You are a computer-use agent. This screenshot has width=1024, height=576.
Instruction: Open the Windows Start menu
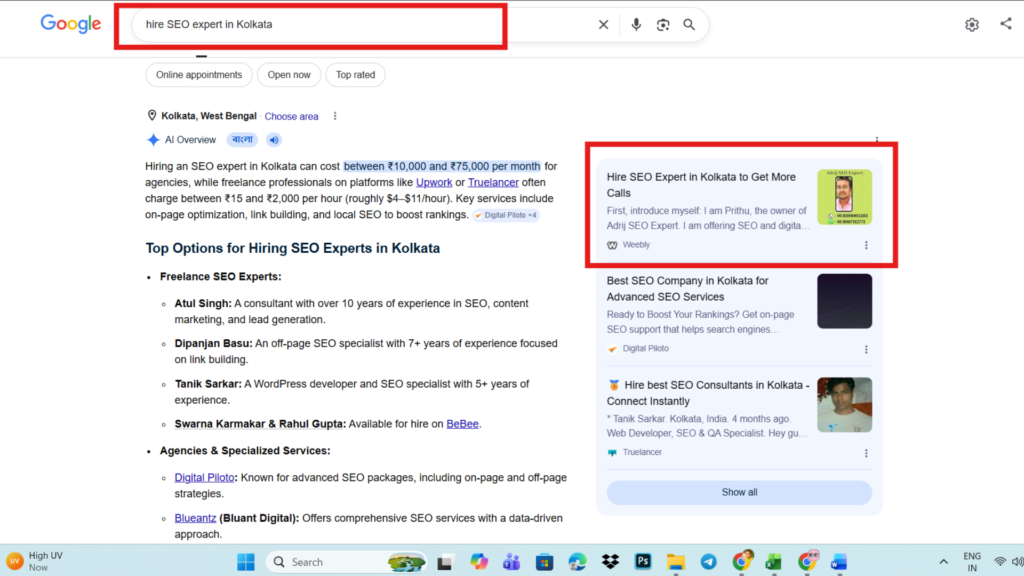[x=246, y=562]
